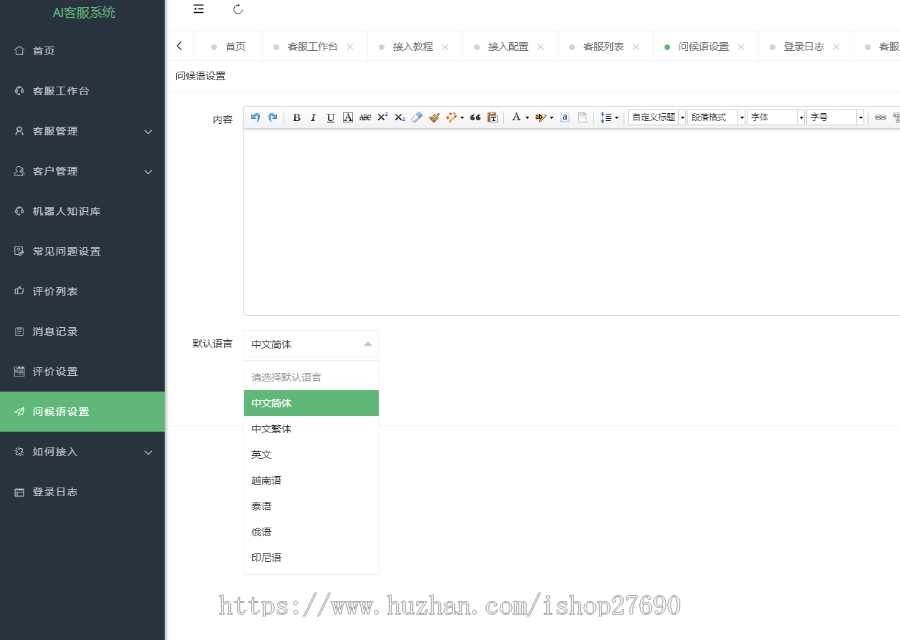Open the 字号 font size dropdown
Image resolution: width=900 pixels, height=640 pixels.
pos(835,117)
